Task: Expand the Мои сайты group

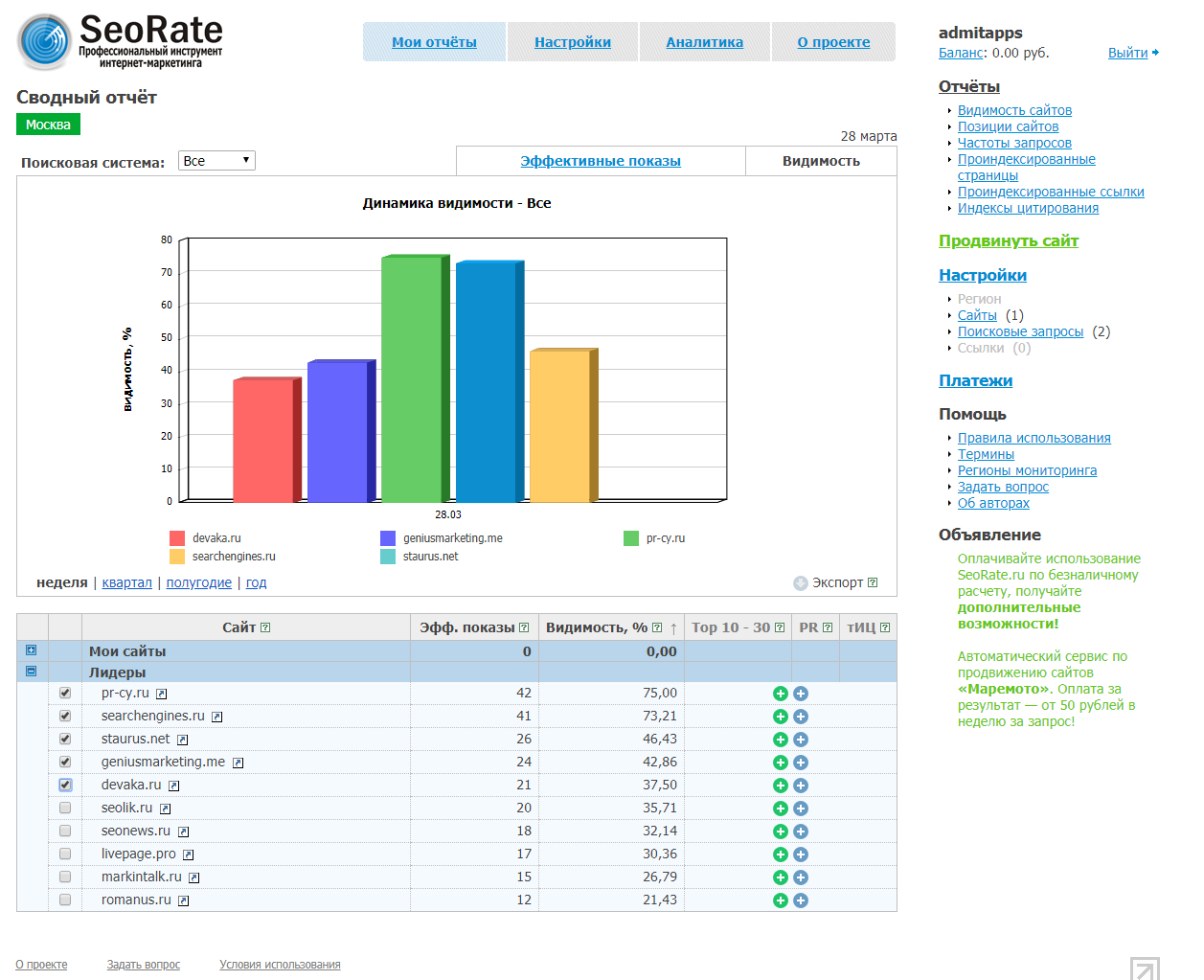Action: 31,650
